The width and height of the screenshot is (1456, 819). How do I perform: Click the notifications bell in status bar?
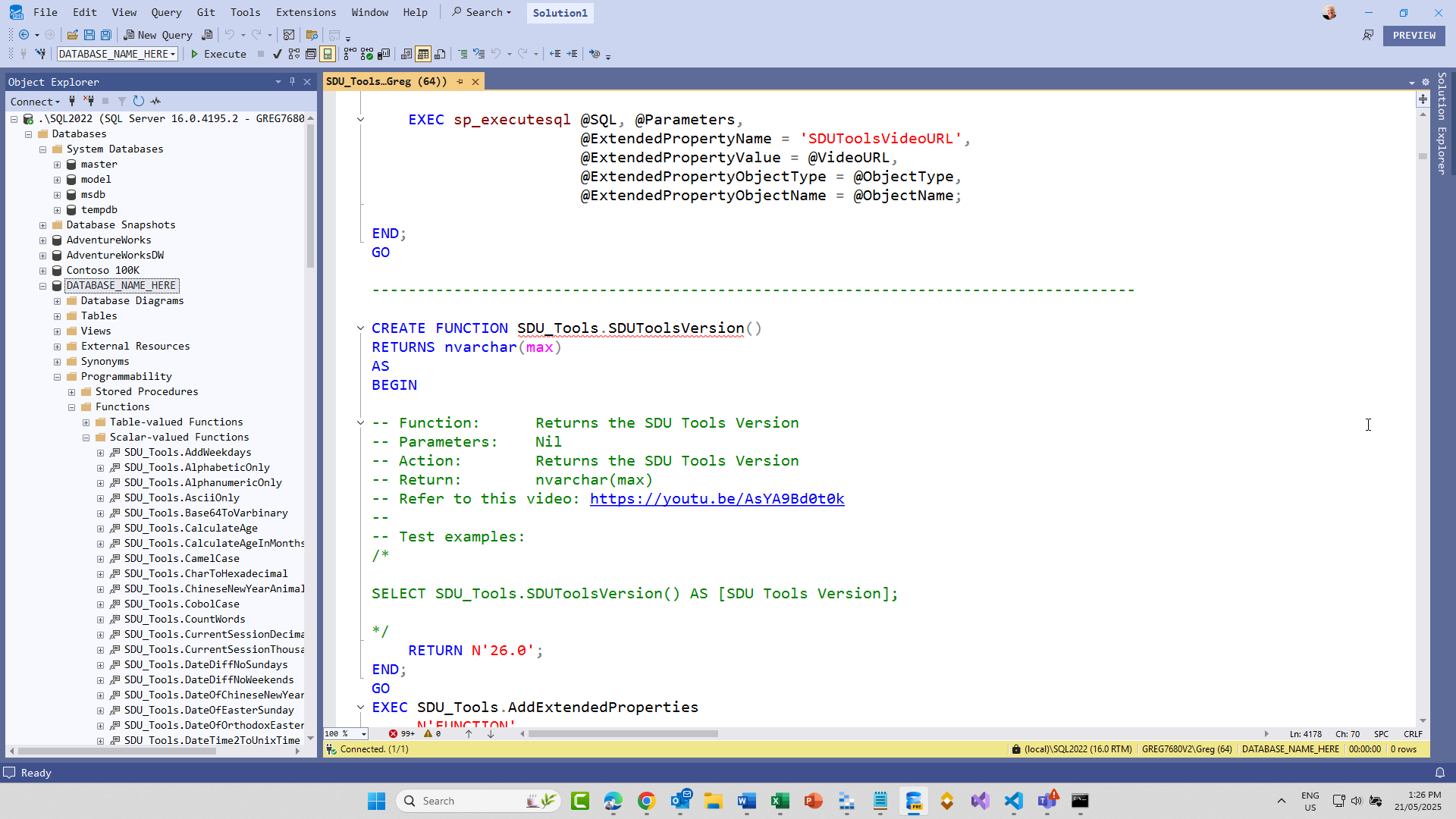tap(1440, 773)
